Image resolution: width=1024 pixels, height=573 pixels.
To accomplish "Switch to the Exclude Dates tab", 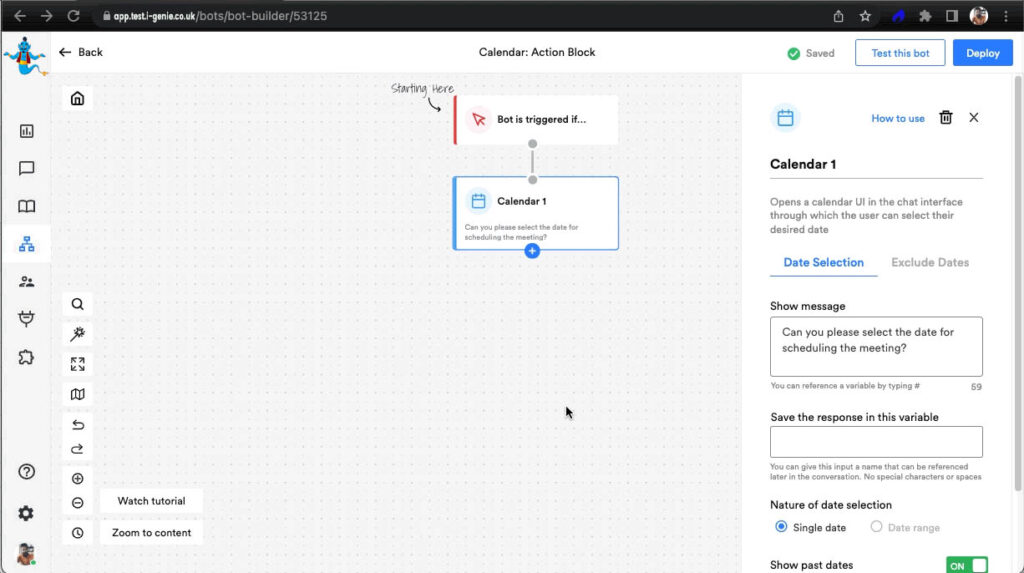I will pos(929,262).
